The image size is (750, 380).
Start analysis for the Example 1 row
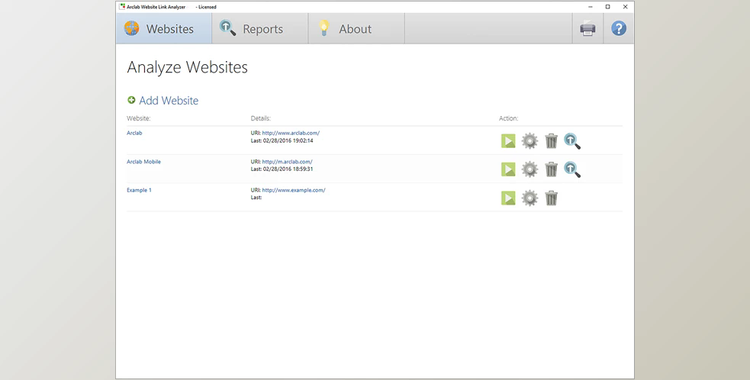tap(508, 198)
